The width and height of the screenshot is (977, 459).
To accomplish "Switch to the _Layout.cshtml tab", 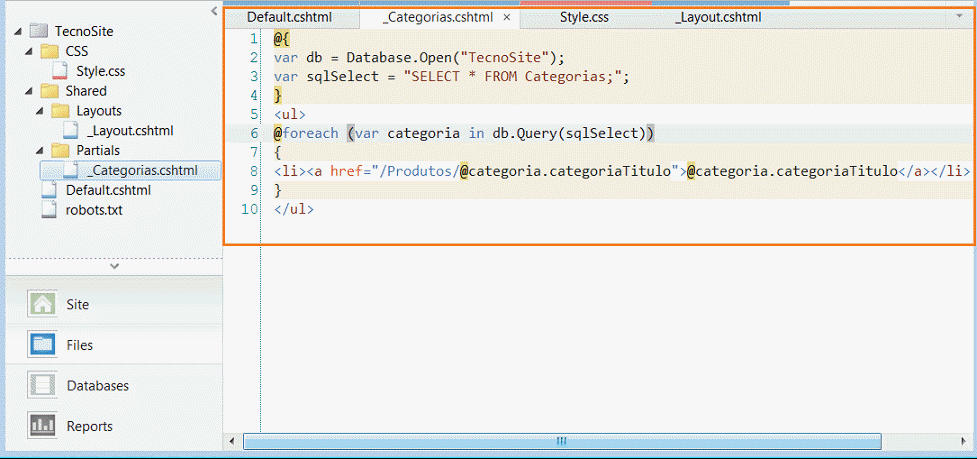I will click(x=717, y=17).
